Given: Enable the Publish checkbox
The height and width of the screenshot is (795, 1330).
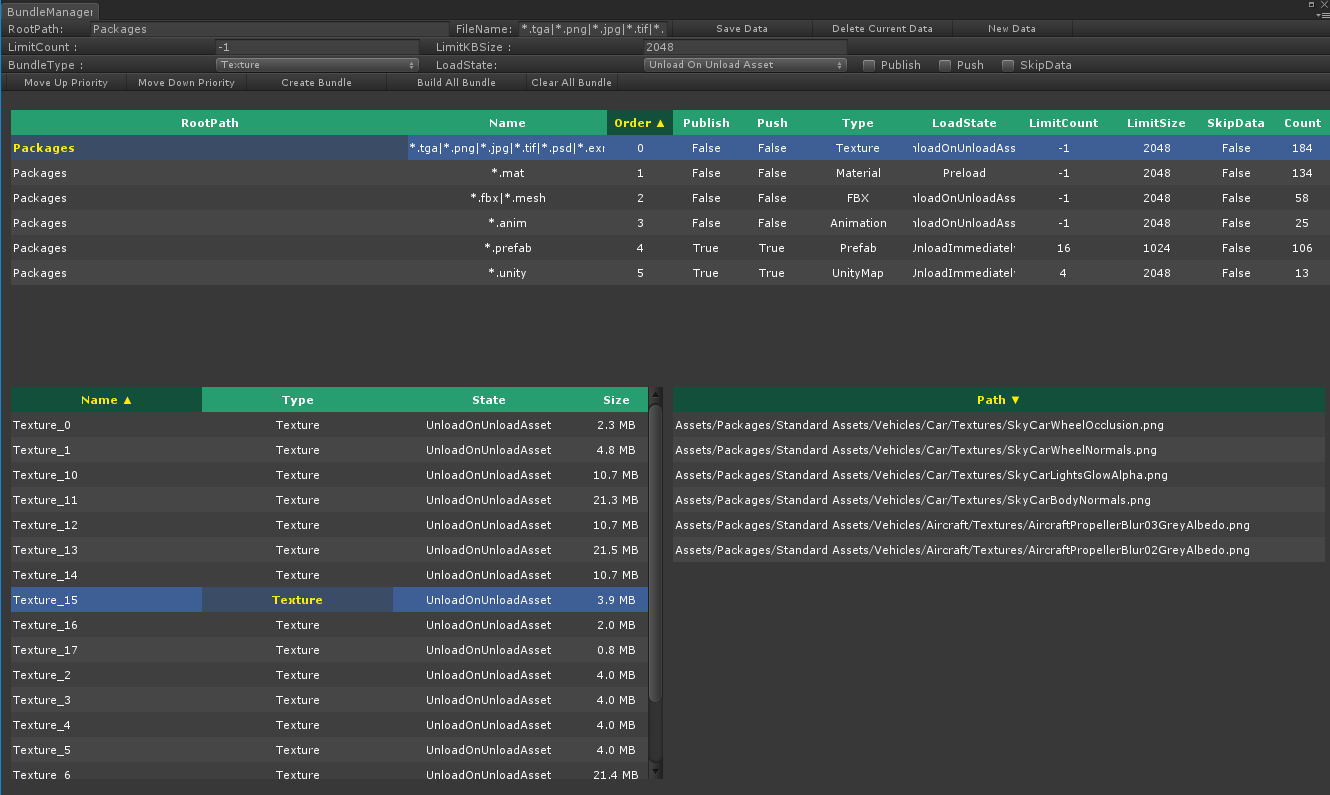Looking at the screenshot, I should pyautogui.click(x=869, y=65).
